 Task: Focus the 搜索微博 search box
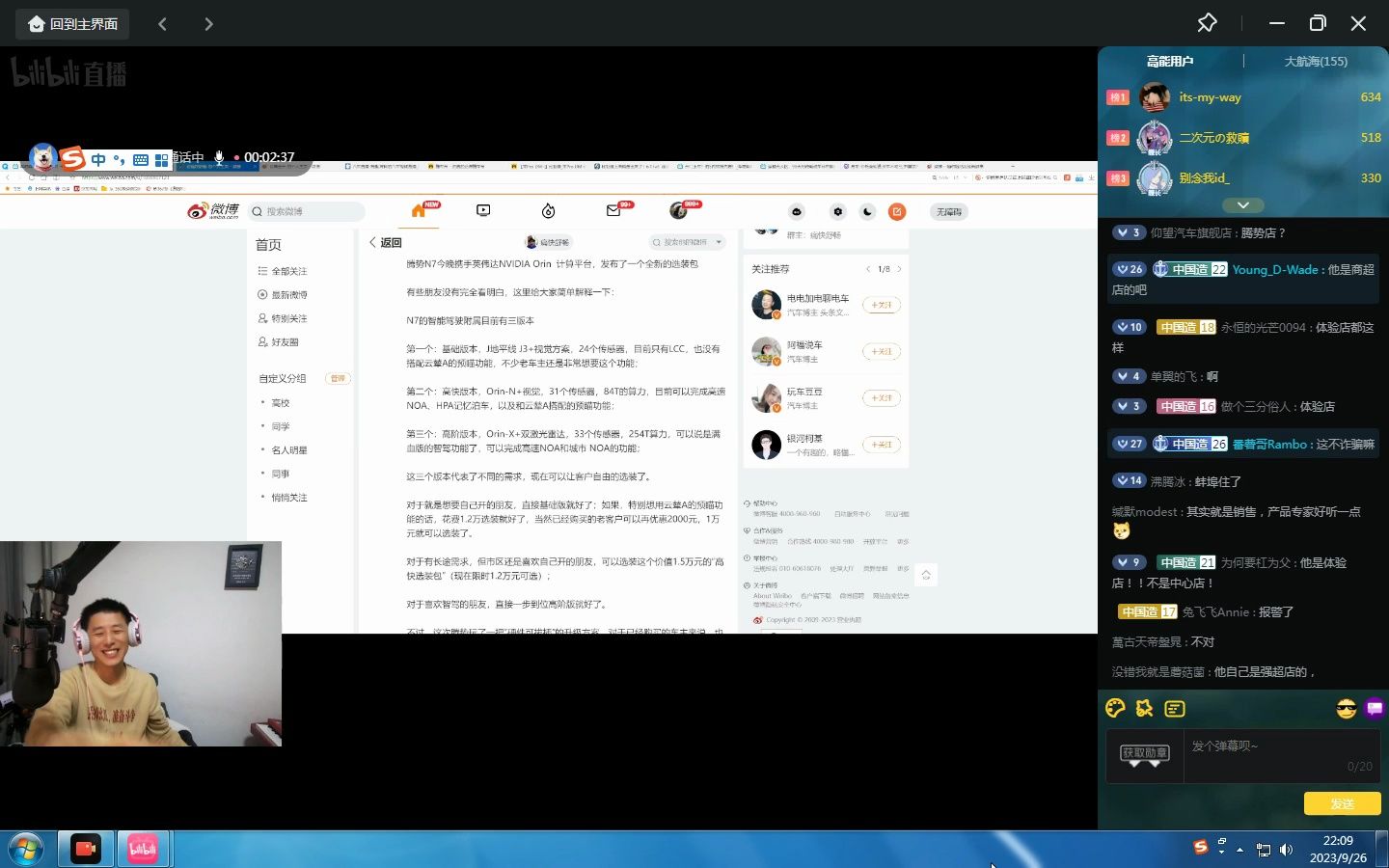click(307, 211)
